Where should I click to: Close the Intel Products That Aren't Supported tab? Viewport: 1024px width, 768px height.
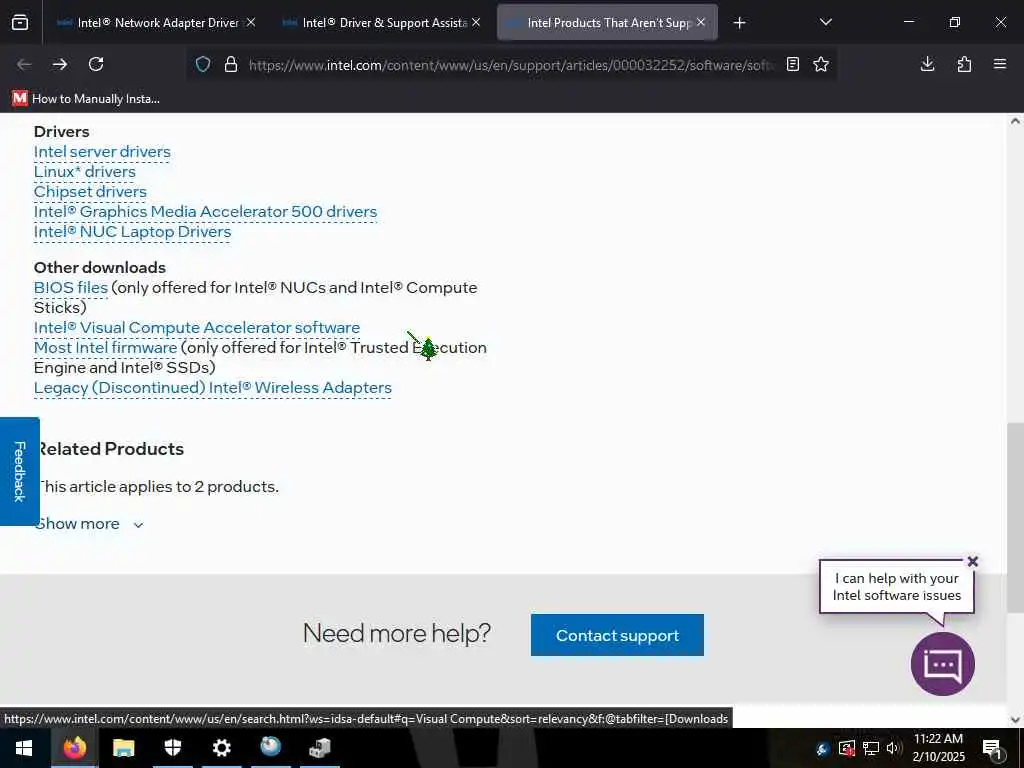click(701, 22)
